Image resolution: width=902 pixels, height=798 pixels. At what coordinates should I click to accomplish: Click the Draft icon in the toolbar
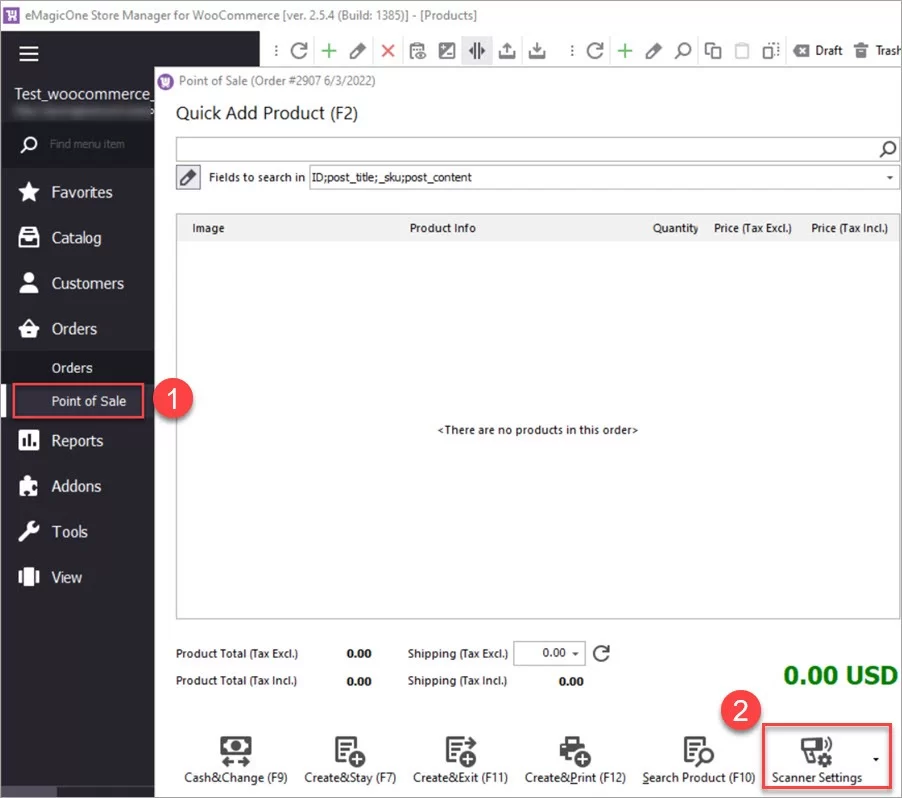(x=817, y=50)
